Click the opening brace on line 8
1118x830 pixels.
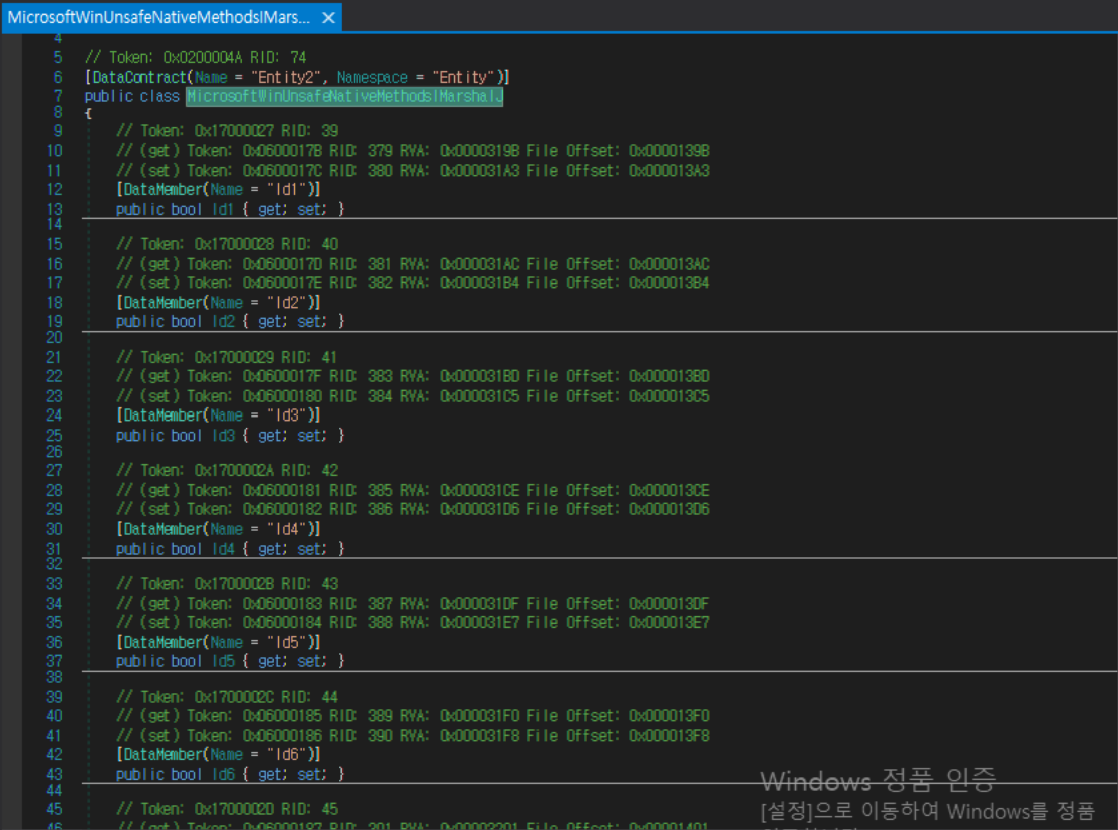click(88, 113)
